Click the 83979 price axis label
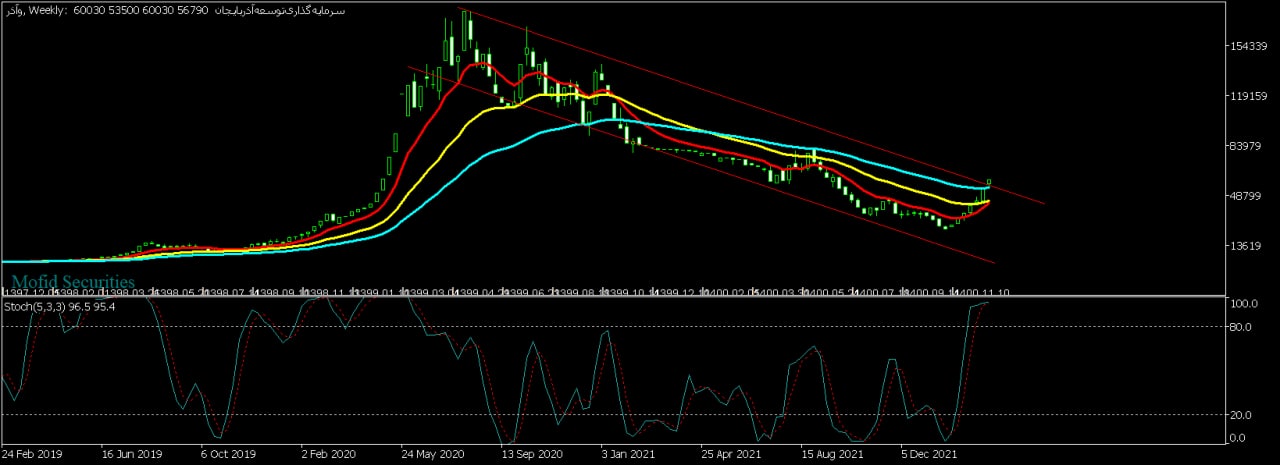The width and height of the screenshot is (1280, 465). click(1250, 146)
